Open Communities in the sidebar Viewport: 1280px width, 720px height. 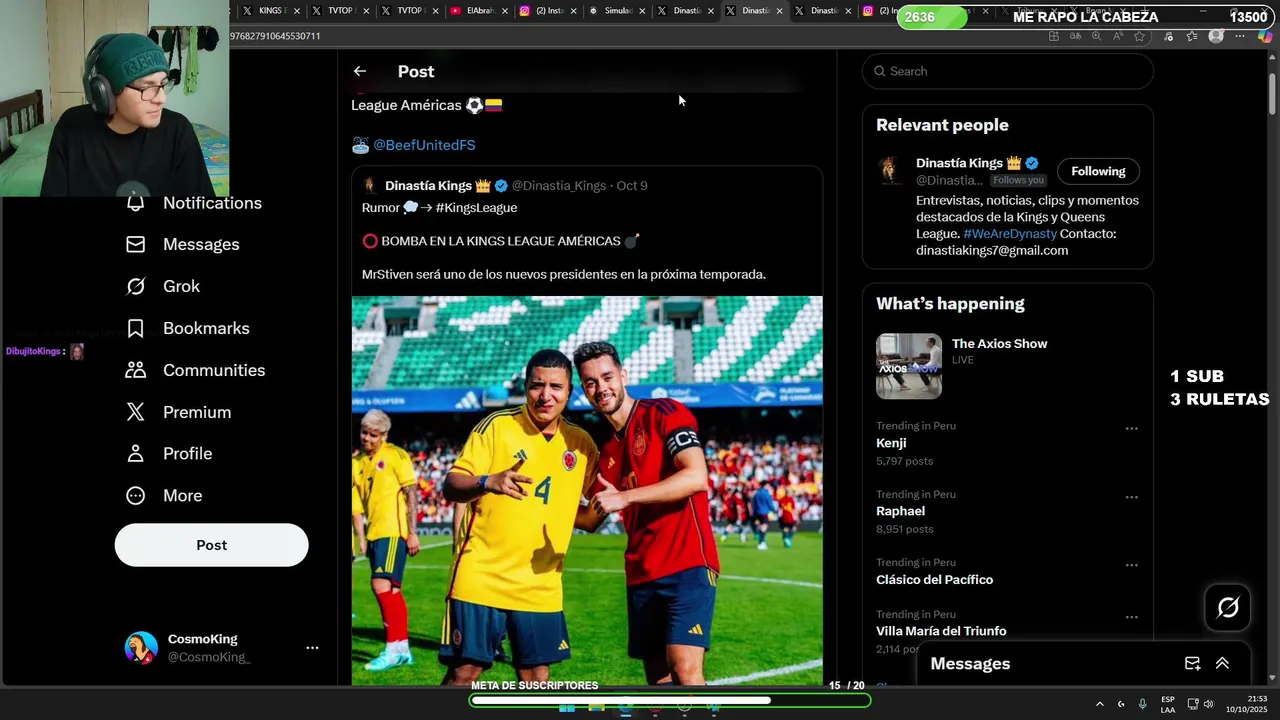tap(196, 370)
